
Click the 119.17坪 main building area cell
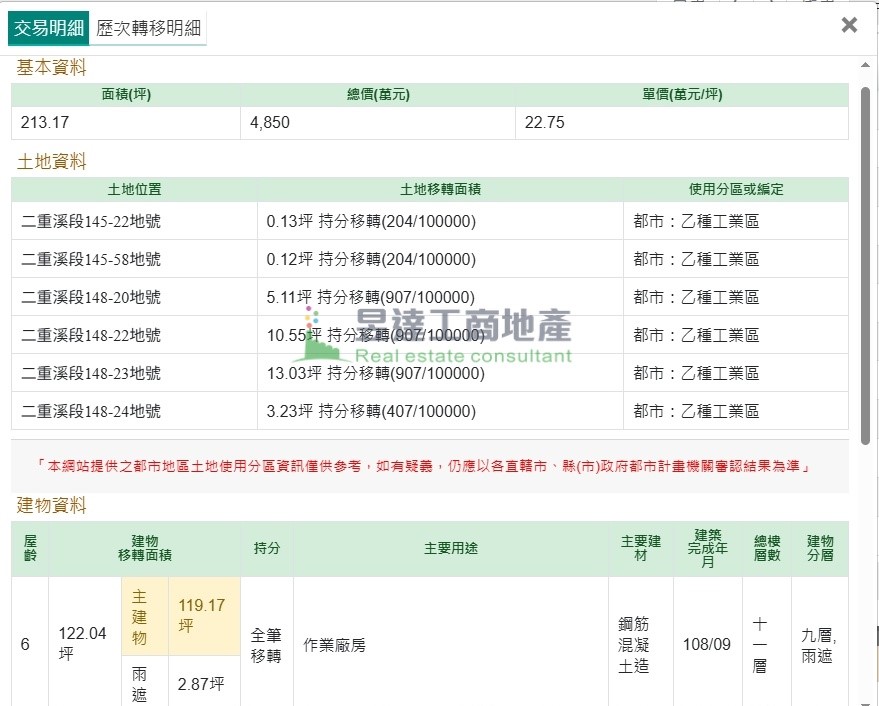(x=203, y=616)
